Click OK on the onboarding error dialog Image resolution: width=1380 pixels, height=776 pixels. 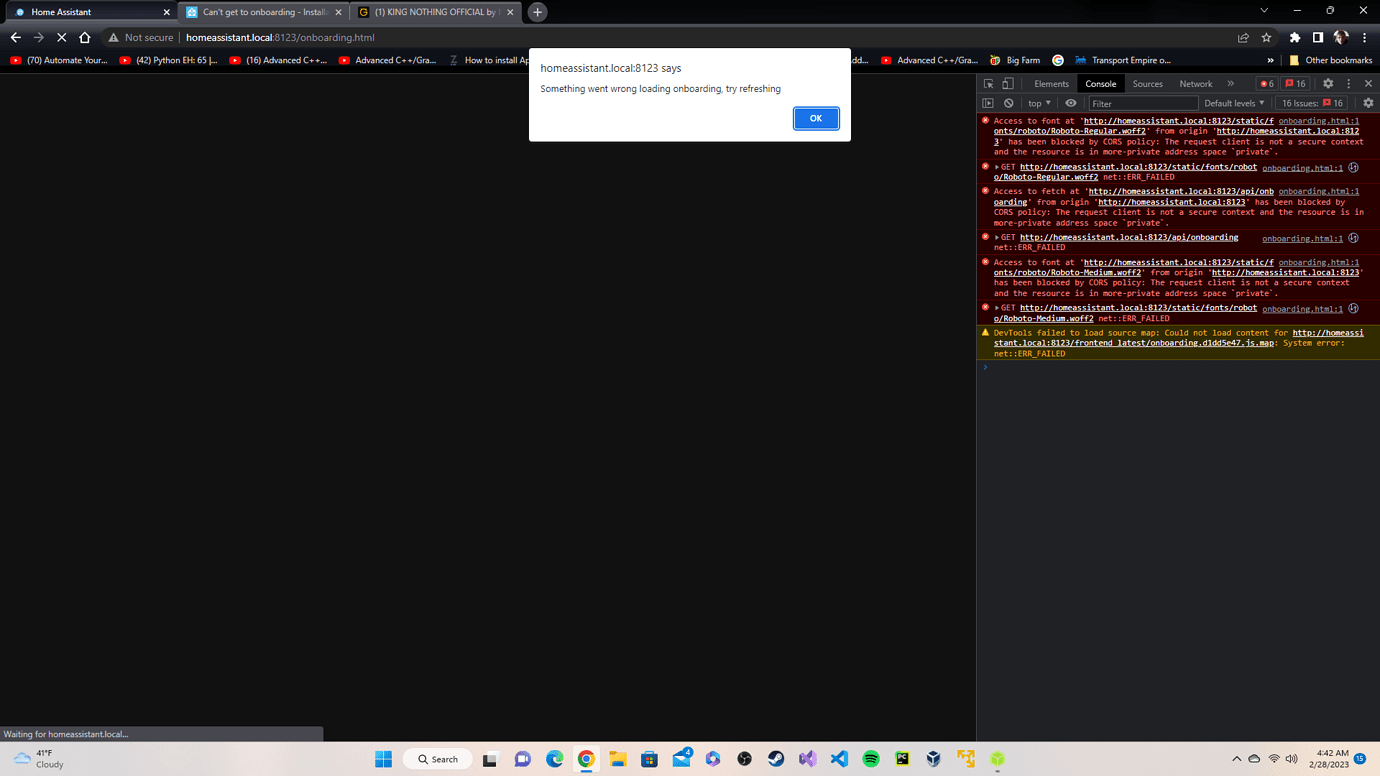(x=816, y=118)
